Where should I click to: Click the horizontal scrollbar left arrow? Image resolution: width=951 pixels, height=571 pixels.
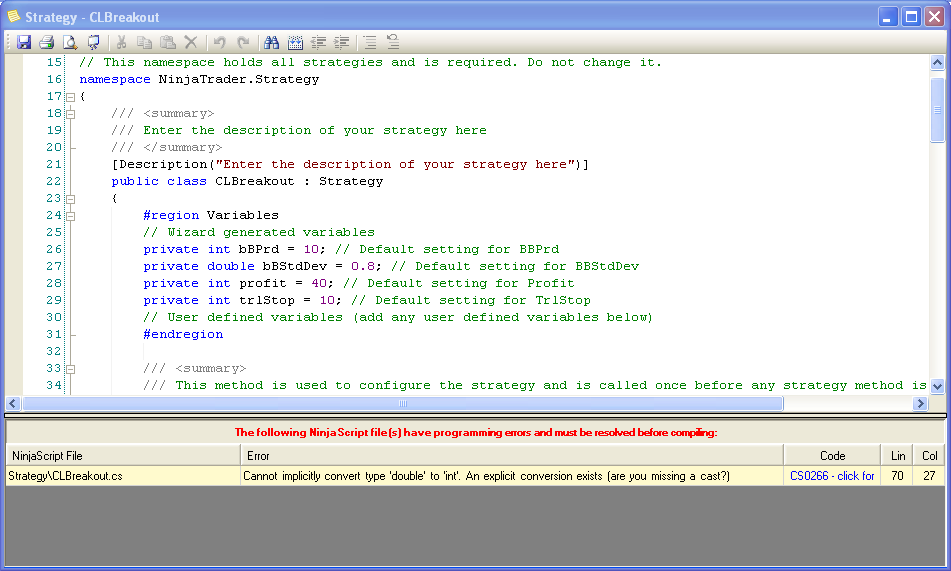point(13,404)
